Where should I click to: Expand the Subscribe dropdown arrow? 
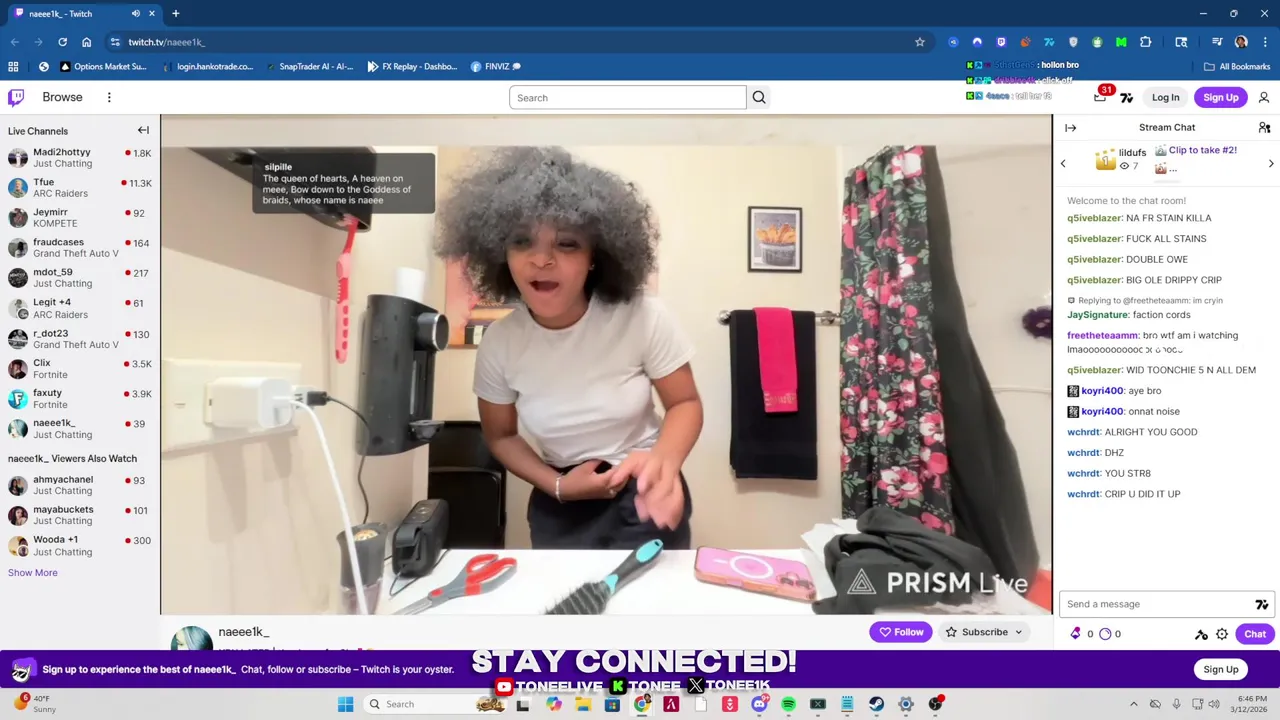coord(1019,632)
